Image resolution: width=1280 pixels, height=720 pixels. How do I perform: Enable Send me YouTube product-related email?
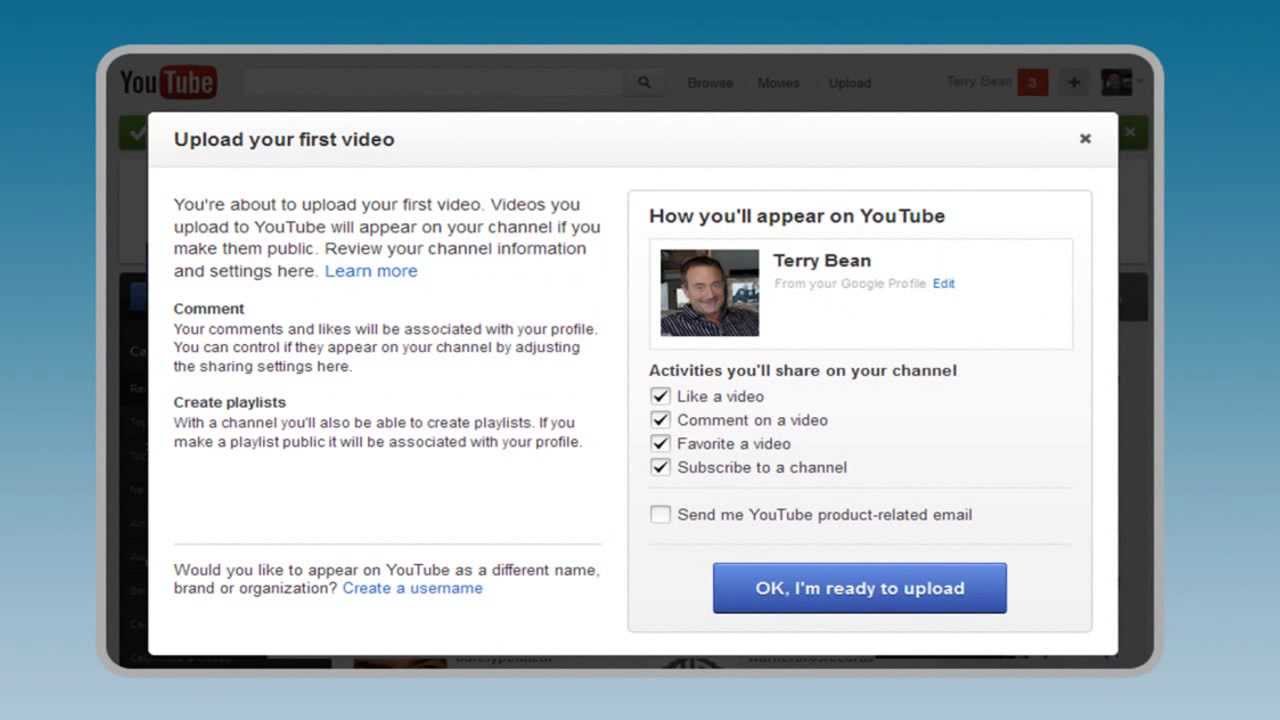coord(660,514)
